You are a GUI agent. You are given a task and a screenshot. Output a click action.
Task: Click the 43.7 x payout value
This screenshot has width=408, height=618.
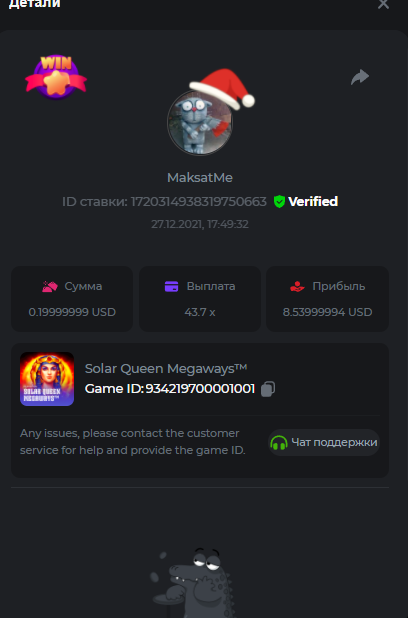point(200,312)
